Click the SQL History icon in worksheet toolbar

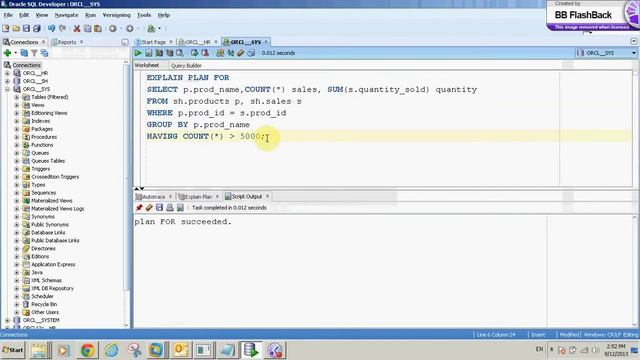tap(251, 53)
